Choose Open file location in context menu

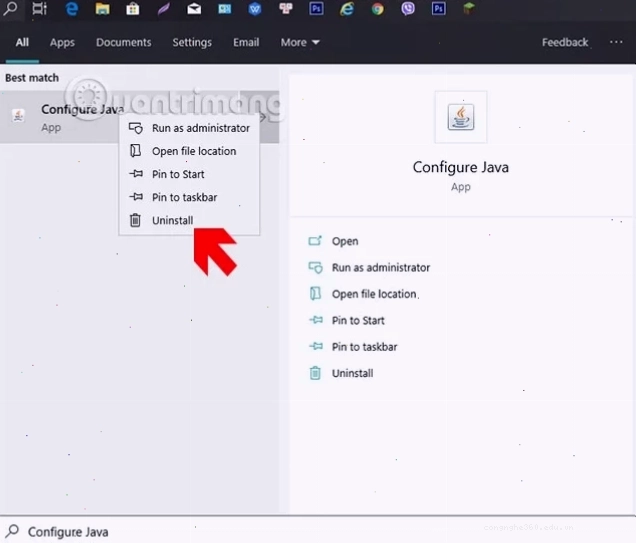[189, 151]
